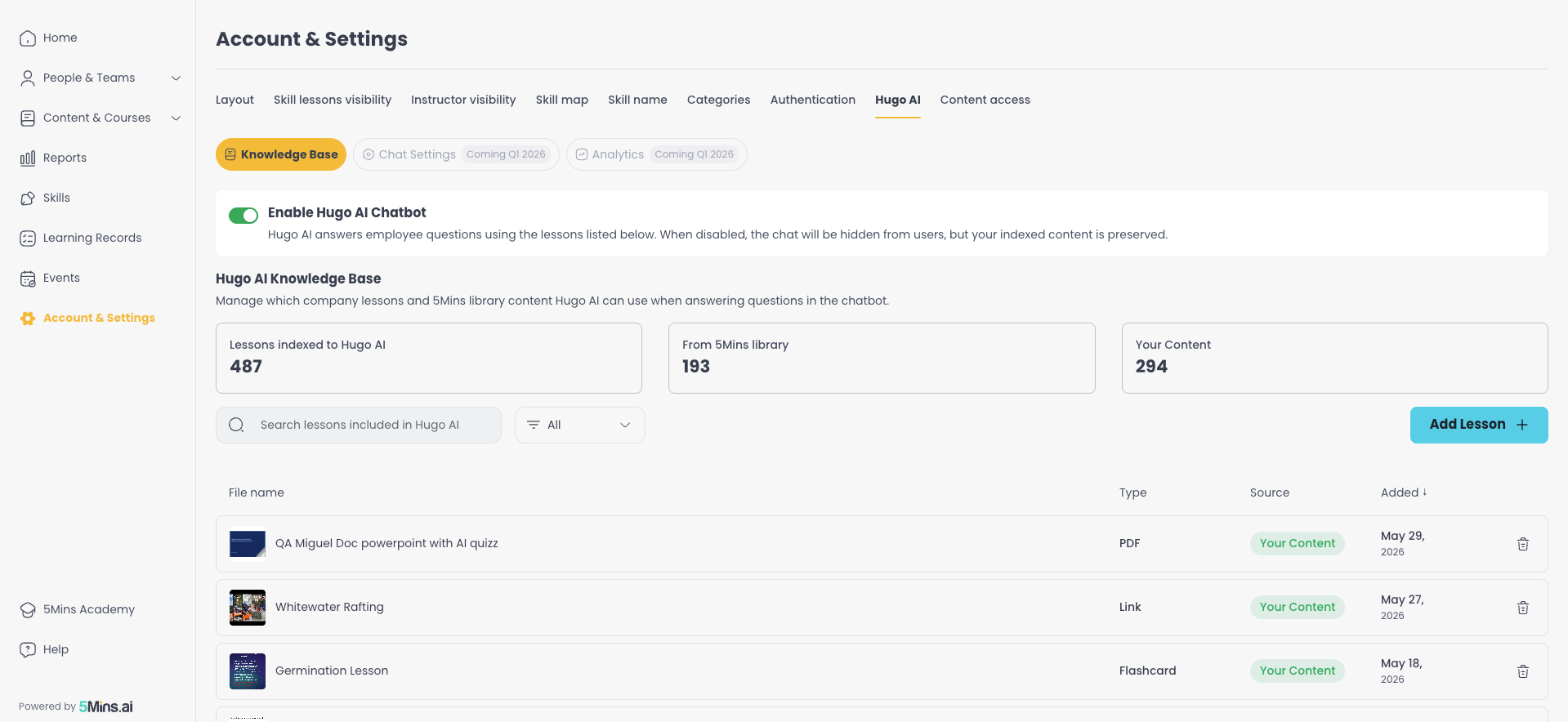Click the 5Mins Academy graduation icon
1568x722 pixels.
28,610
